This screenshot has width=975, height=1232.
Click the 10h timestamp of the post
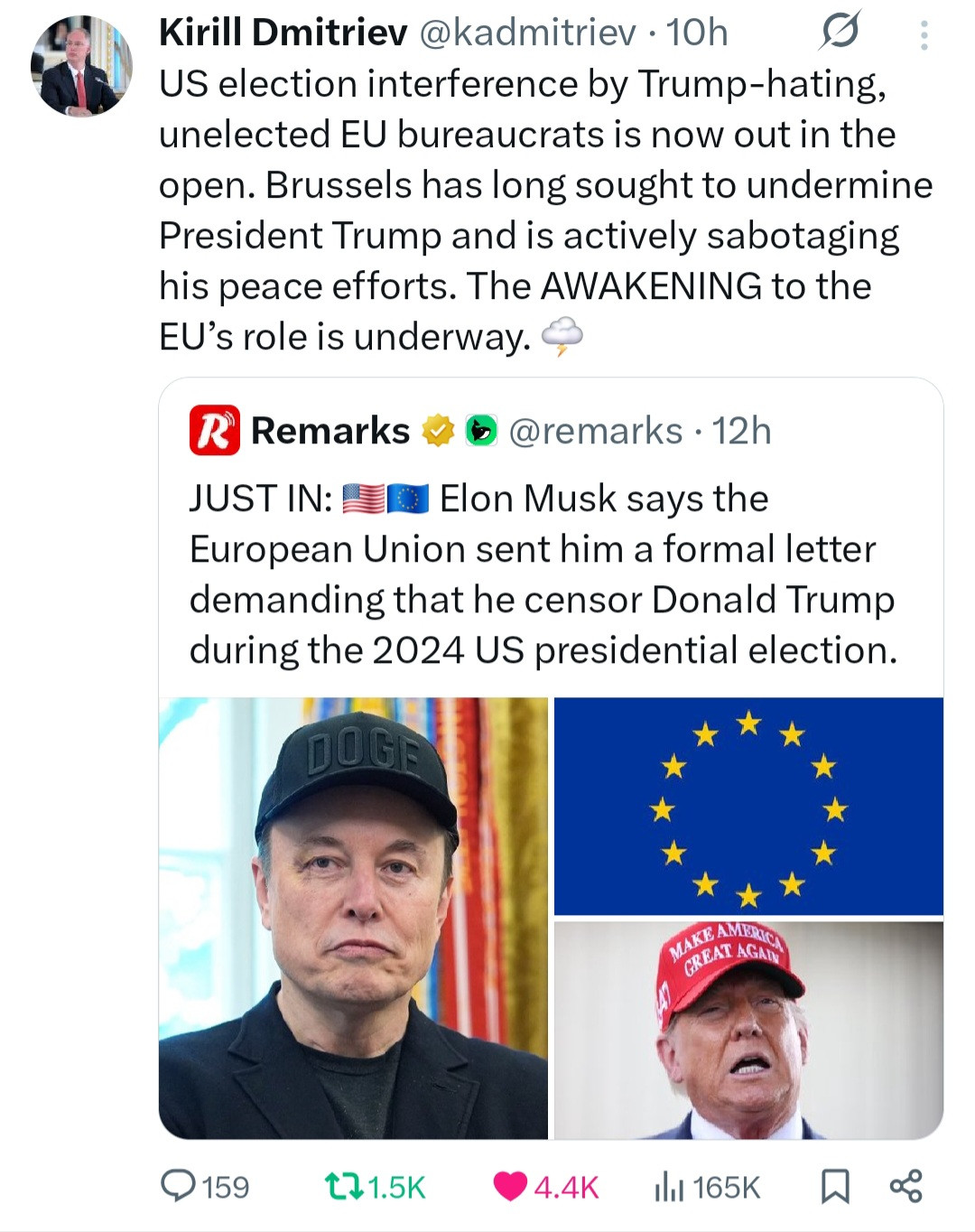(x=697, y=33)
